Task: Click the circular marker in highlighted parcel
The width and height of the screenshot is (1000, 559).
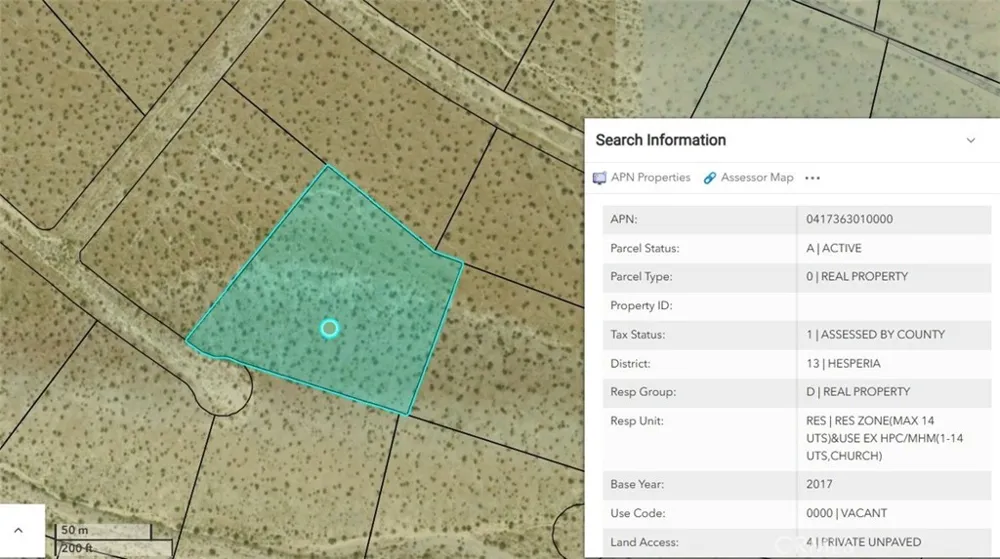Action: point(329,328)
